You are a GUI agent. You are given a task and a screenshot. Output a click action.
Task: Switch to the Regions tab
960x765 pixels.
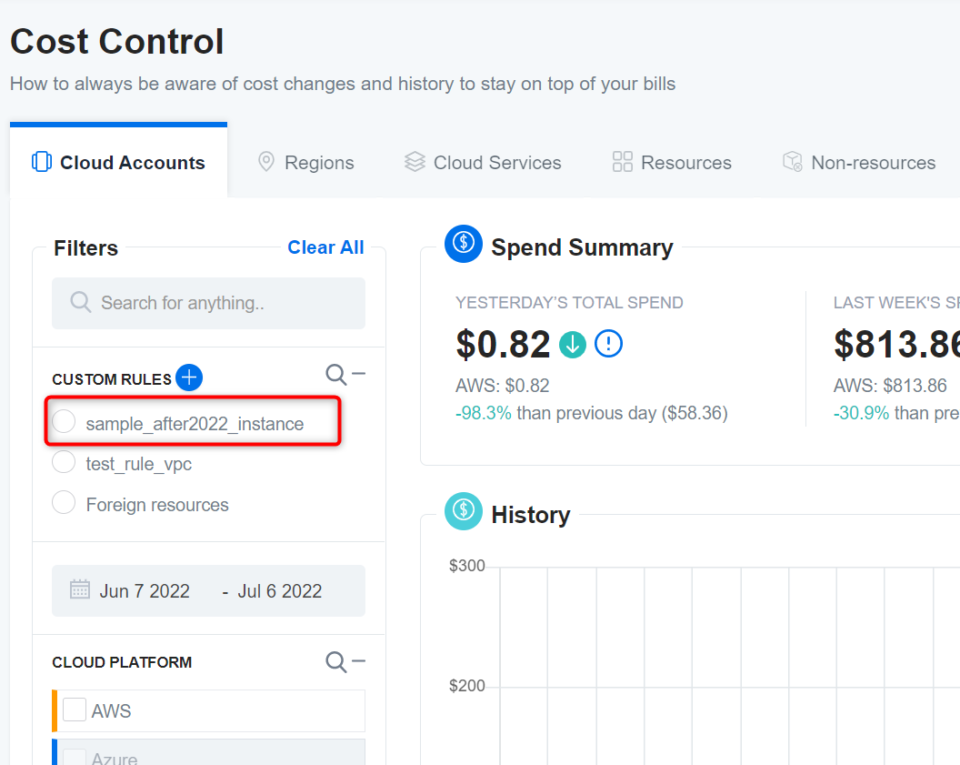click(306, 162)
